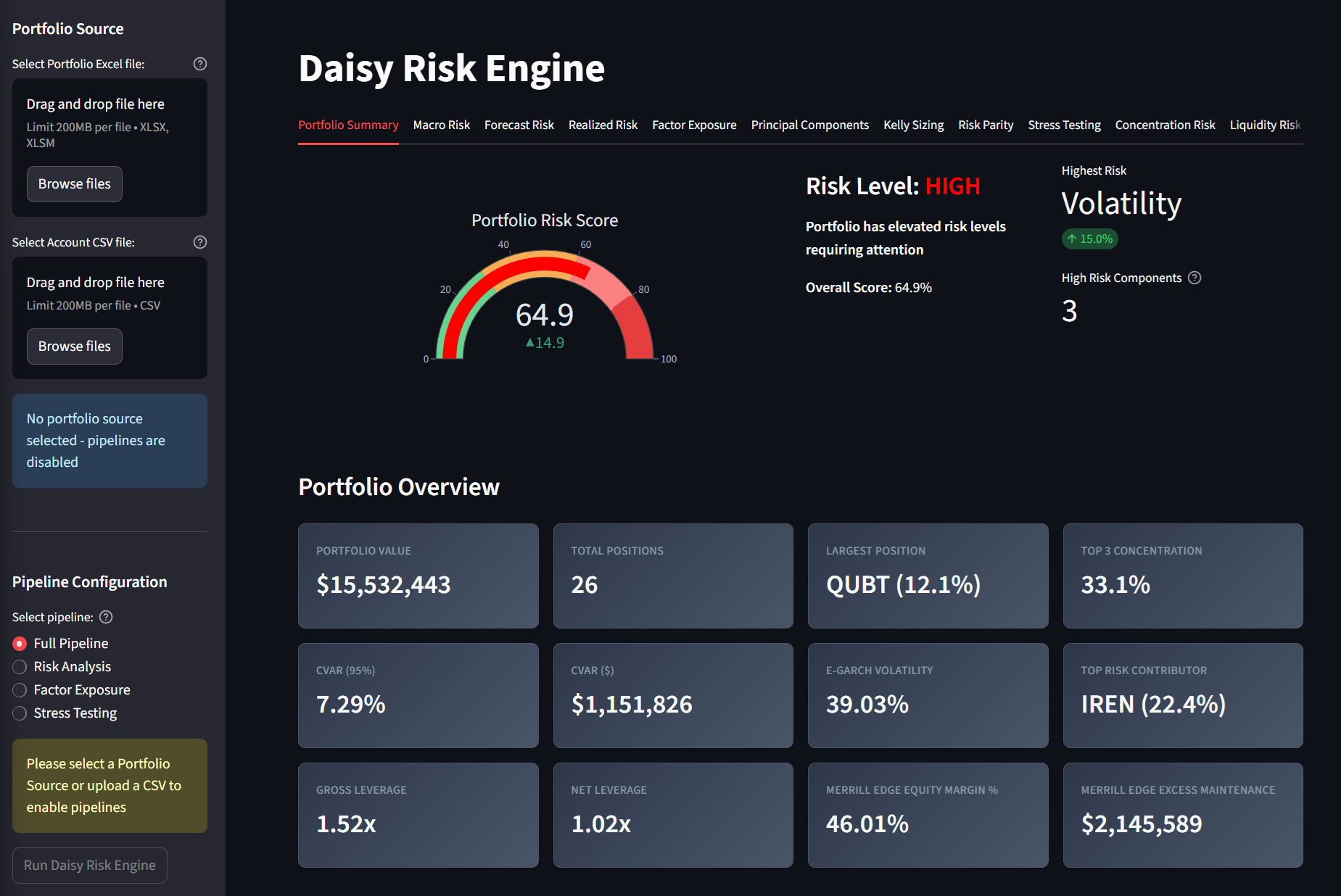This screenshot has width=1341, height=896.
Task: Choose the Factor Exposure pipeline radio
Action: tap(20, 690)
